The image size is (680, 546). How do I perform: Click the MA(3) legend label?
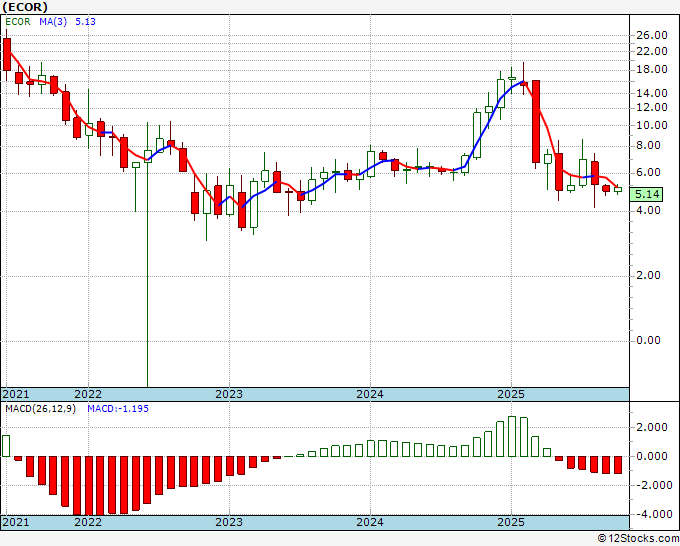click(53, 22)
